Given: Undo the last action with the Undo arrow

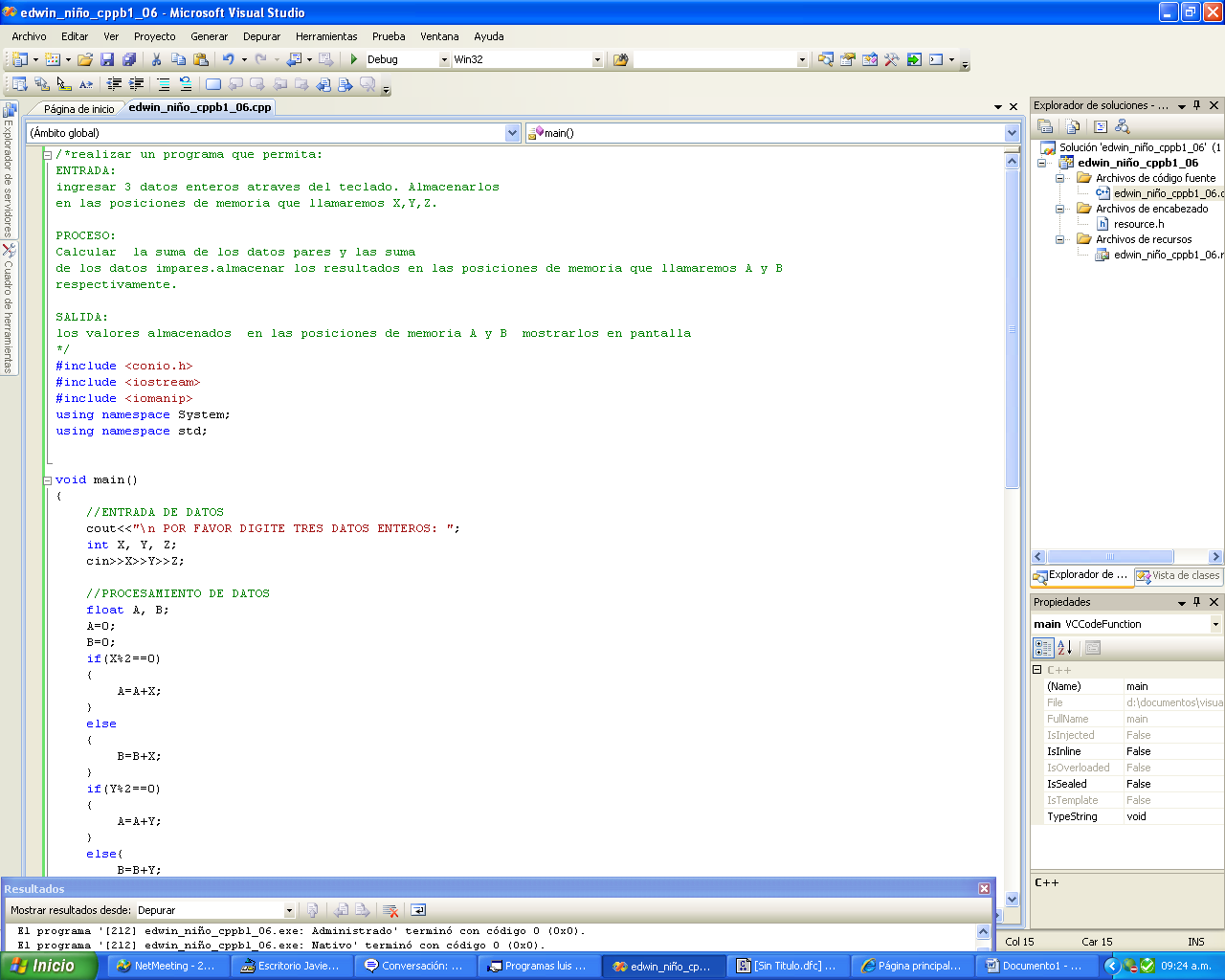Looking at the screenshot, I should coord(229,59).
